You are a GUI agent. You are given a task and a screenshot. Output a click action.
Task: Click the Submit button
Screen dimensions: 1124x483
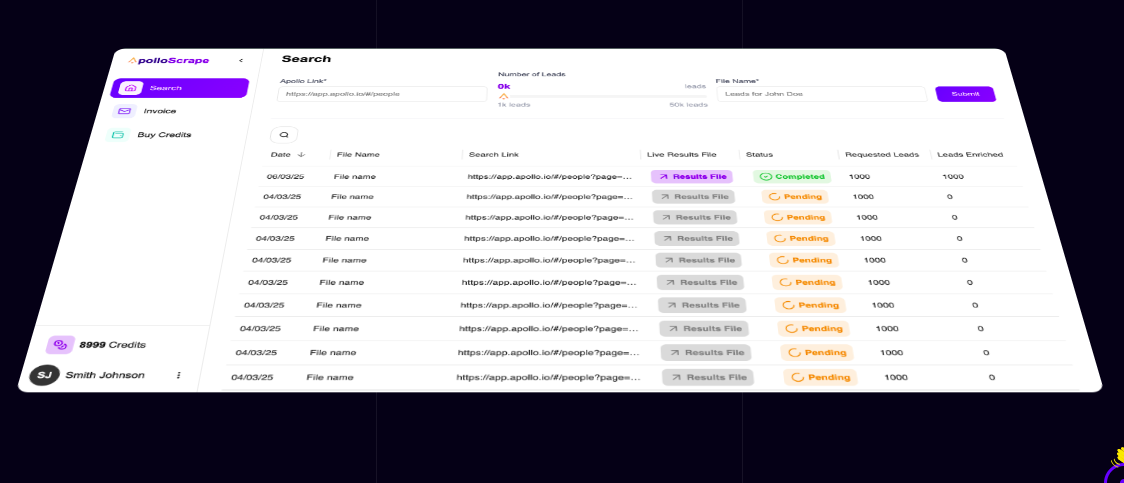pyautogui.click(x=966, y=94)
